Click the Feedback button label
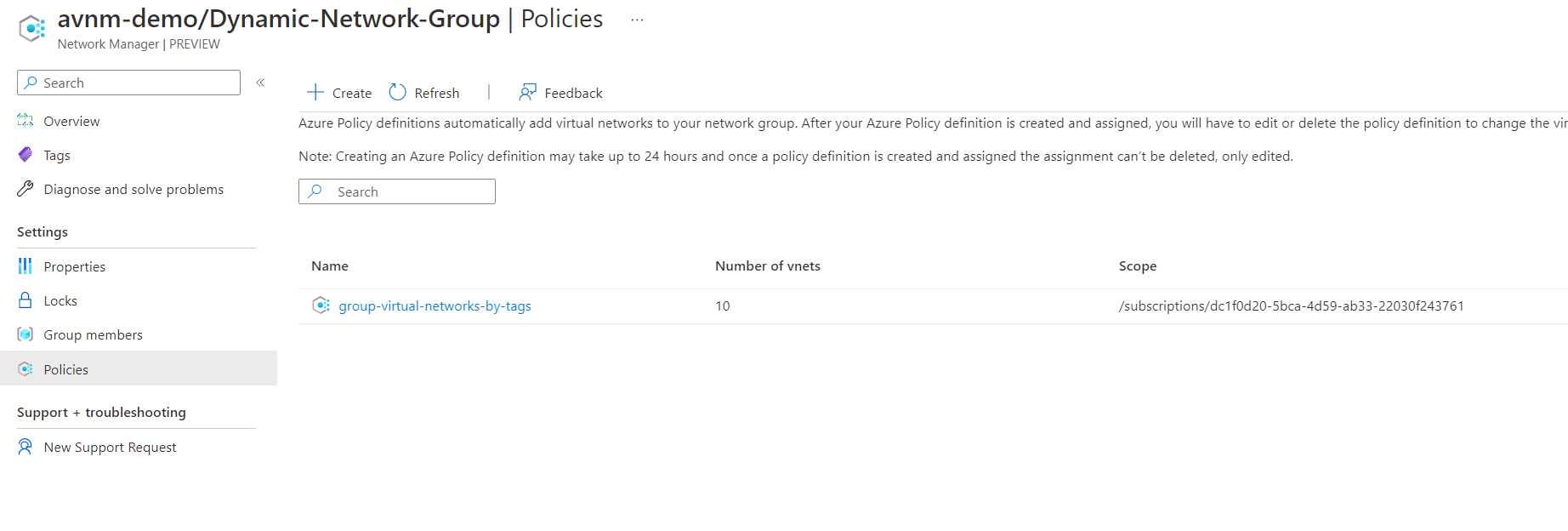Viewport: 1568px width, 531px height. (573, 94)
